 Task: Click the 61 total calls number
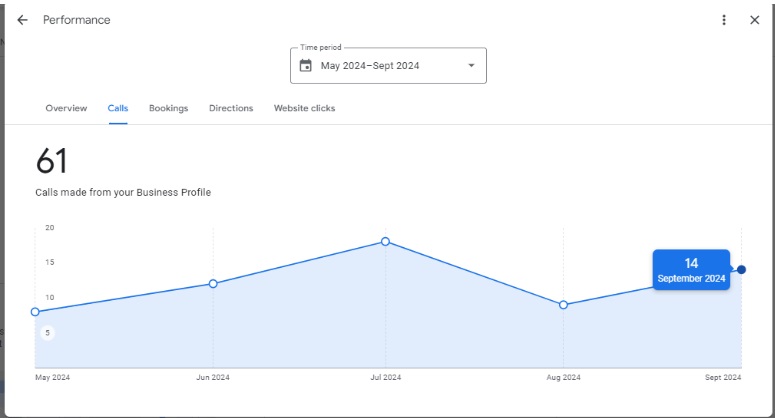pyautogui.click(x=51, y=161)
